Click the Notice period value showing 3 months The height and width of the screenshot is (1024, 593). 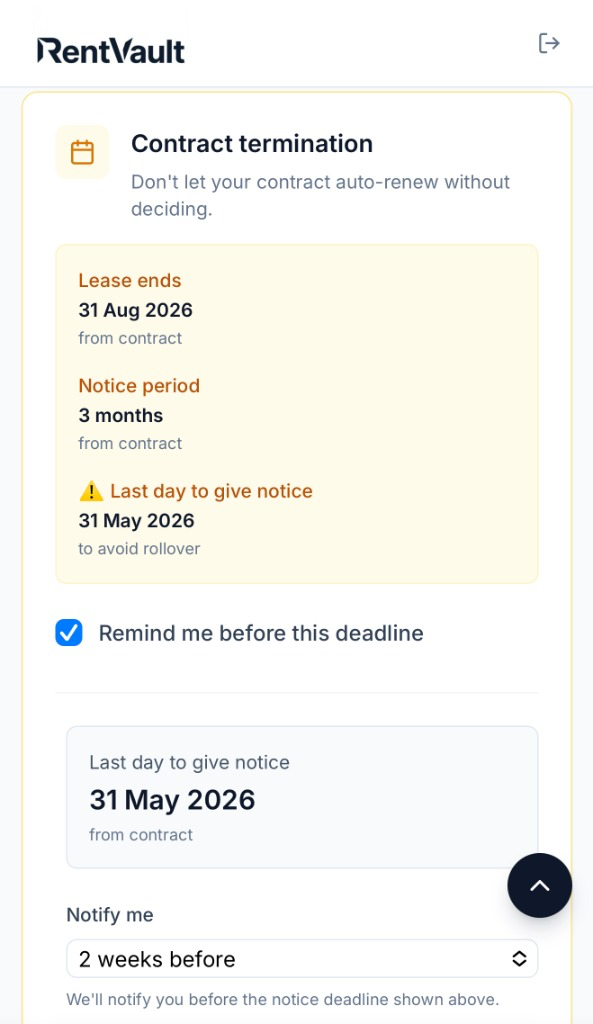pos(120,415)
